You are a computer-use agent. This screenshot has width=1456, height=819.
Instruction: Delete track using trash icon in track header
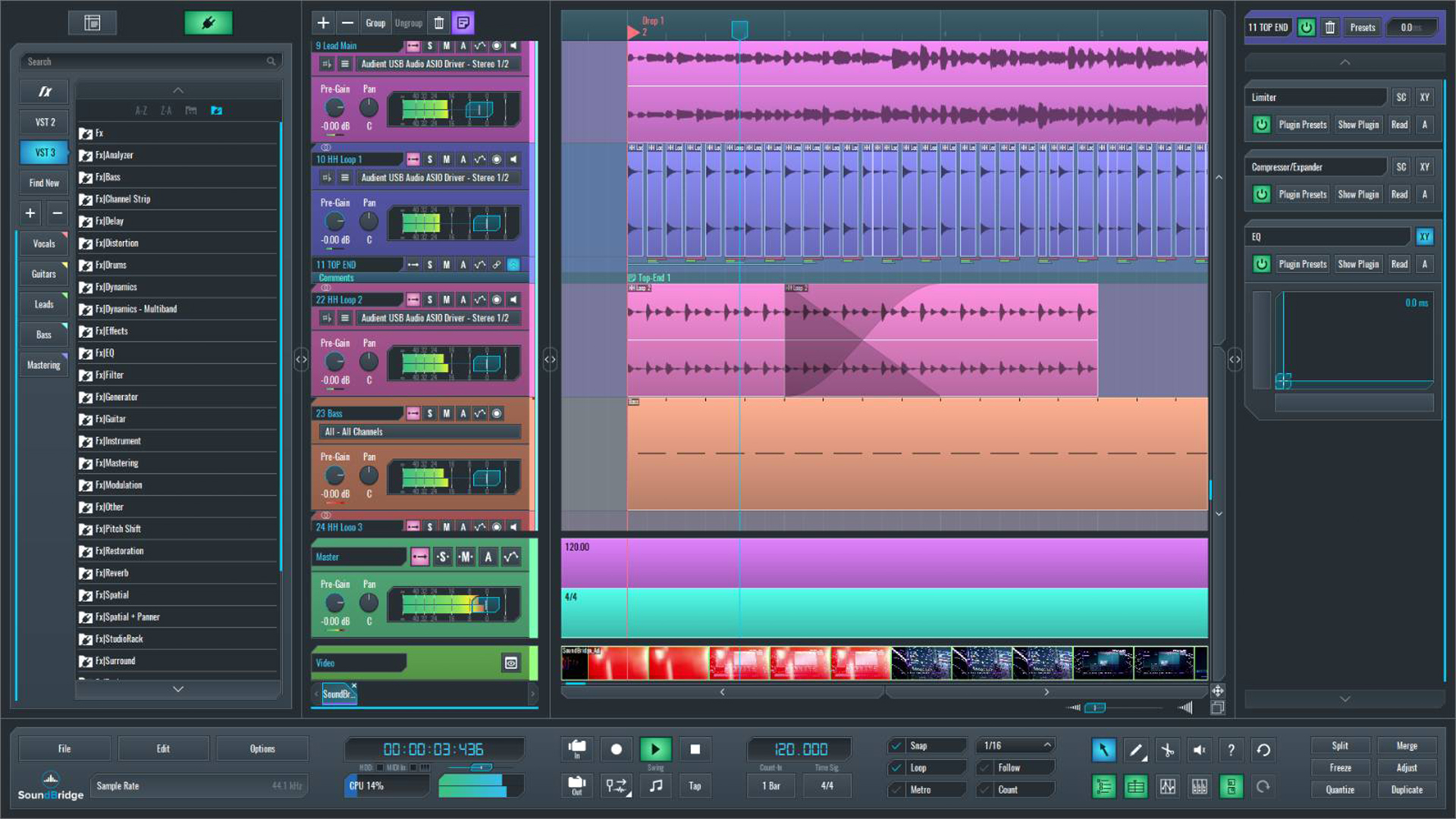(x=438, y=23)
